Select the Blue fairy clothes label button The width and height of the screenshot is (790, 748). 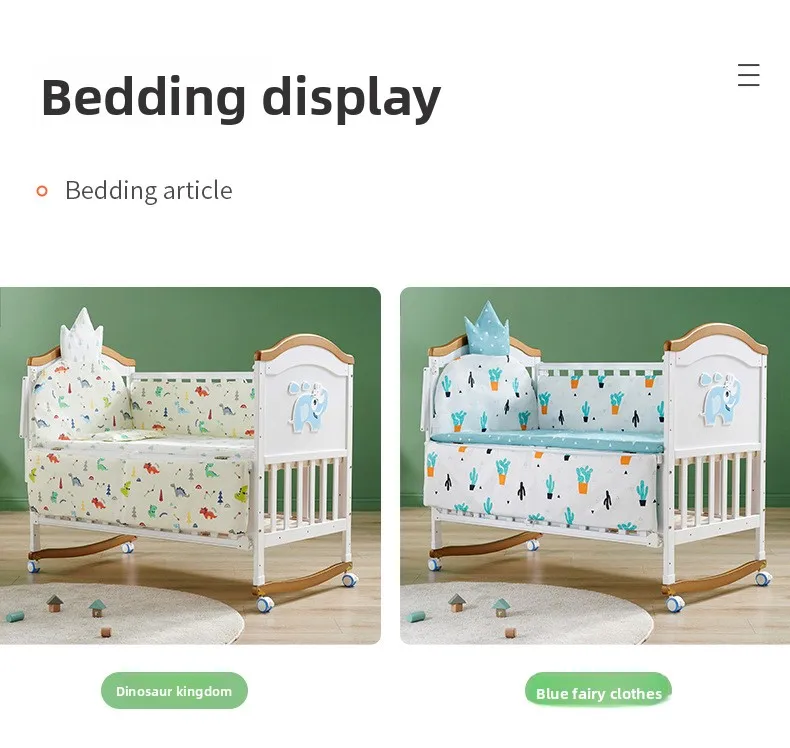point(598,691)
